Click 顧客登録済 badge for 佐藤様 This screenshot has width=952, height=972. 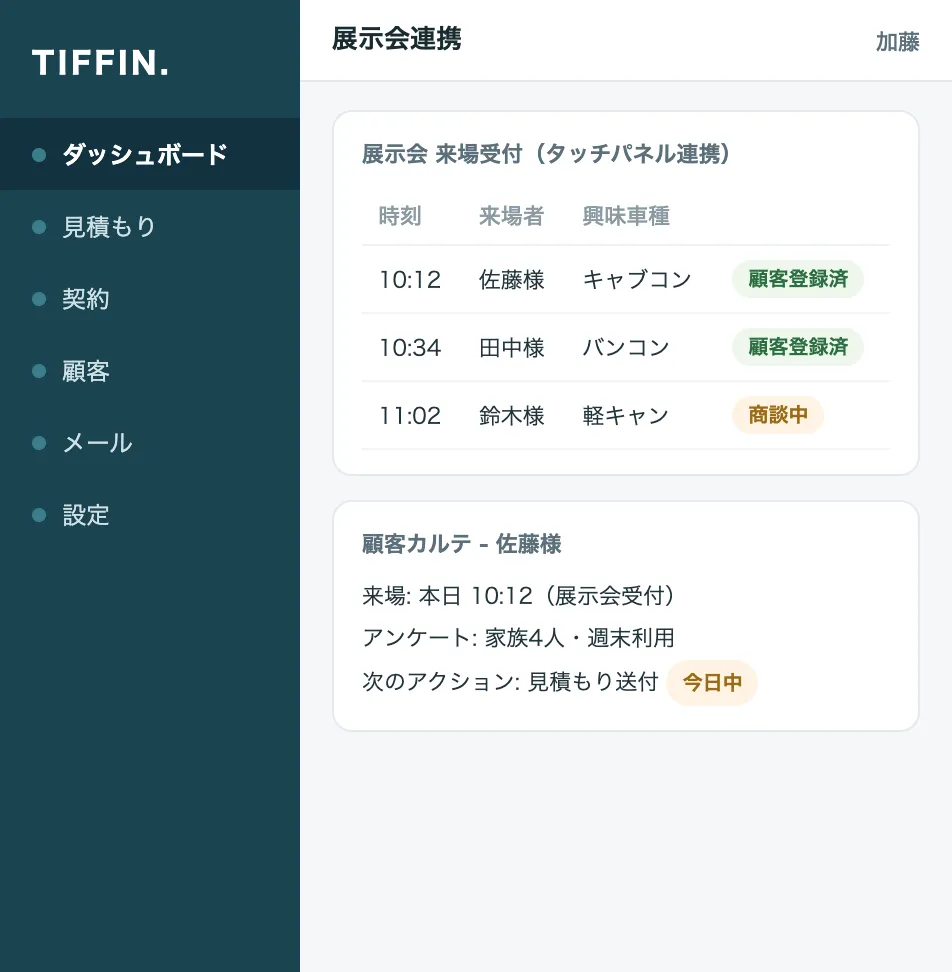click(798, 279)
